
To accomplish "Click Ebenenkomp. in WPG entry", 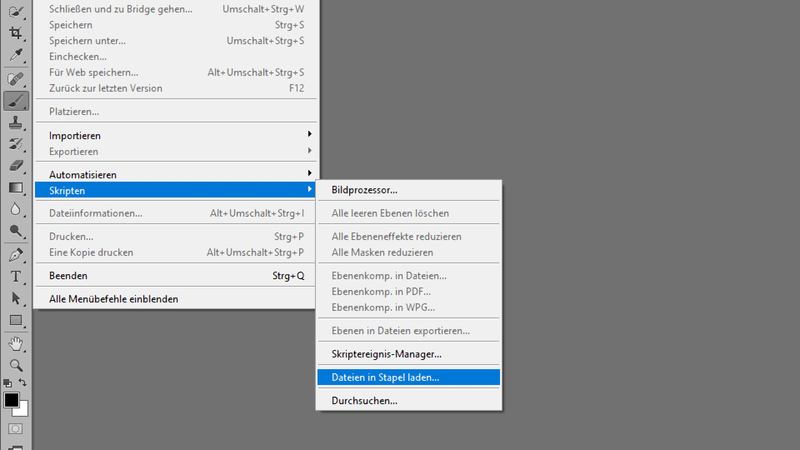I will click(409, 307).
